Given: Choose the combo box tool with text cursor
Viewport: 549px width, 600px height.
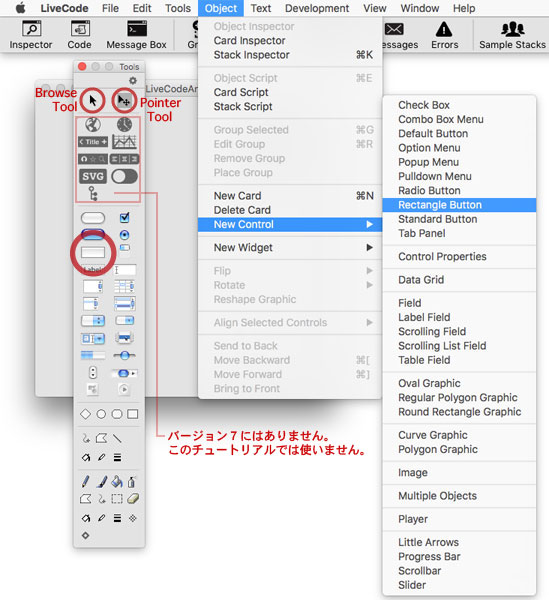Looking at the screenshot, I should pyautogui.click(x=93, y=338).
